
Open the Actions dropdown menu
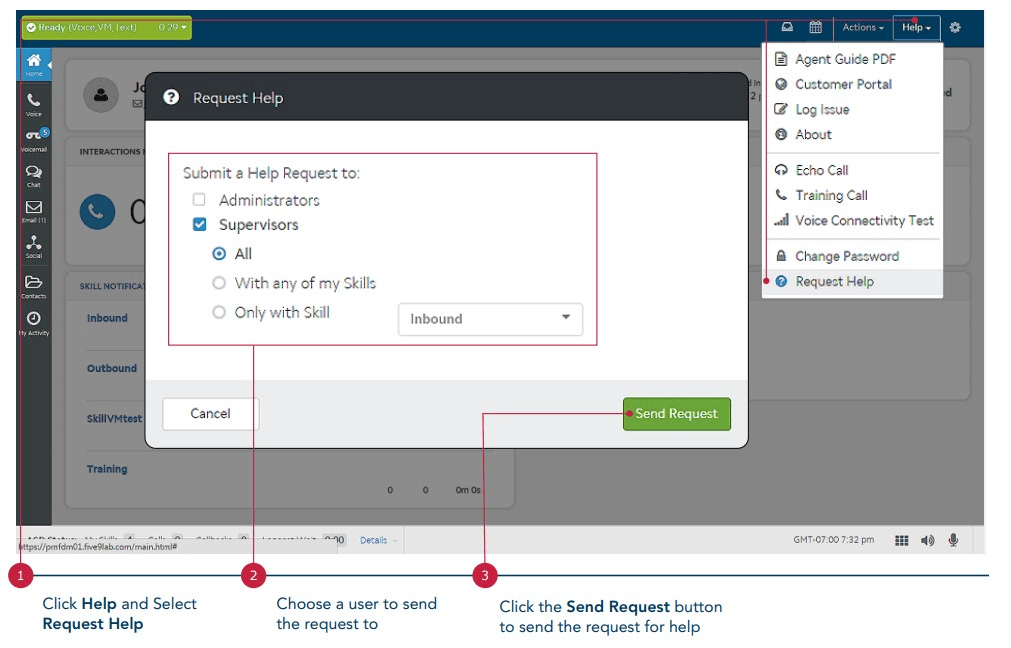[x=862, y=28]
